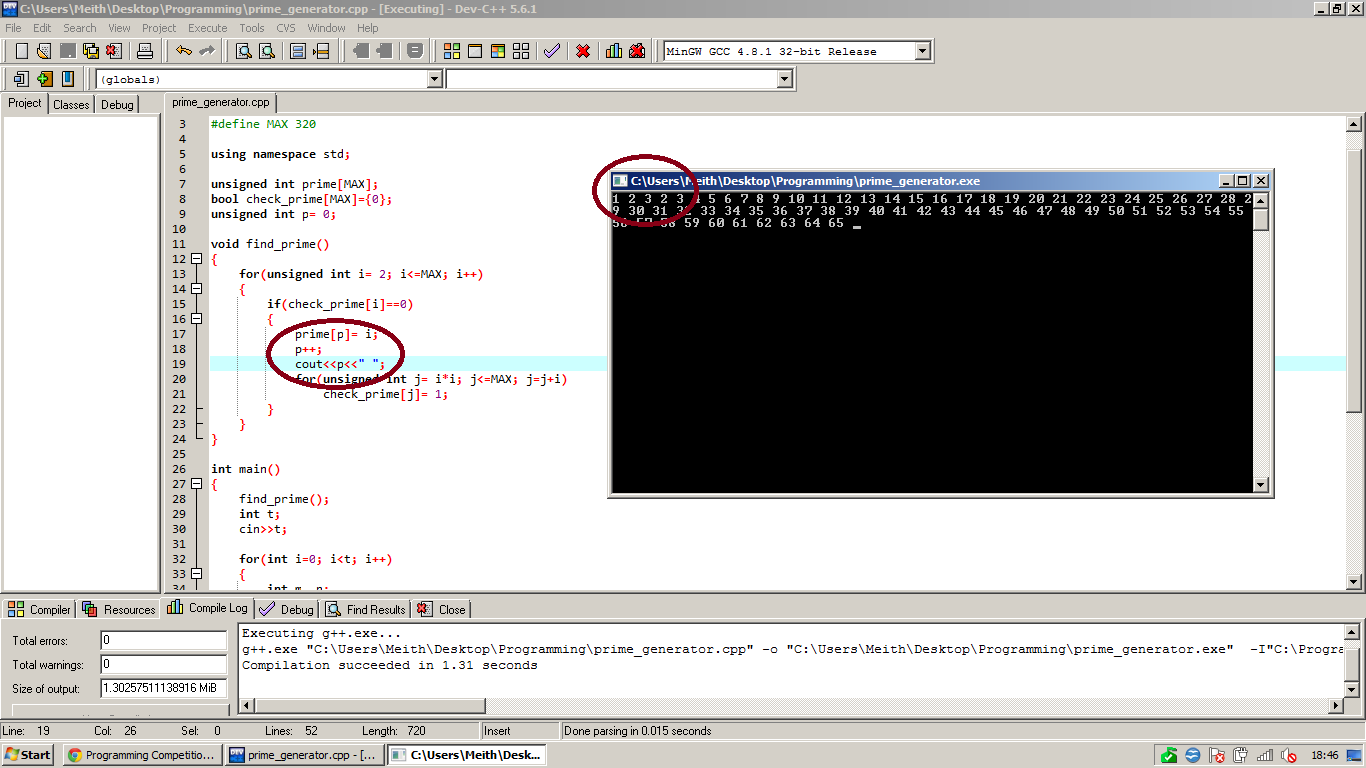Click the Compile and Run icon
The image size is (1366, 768).
[x=498, y=51]
